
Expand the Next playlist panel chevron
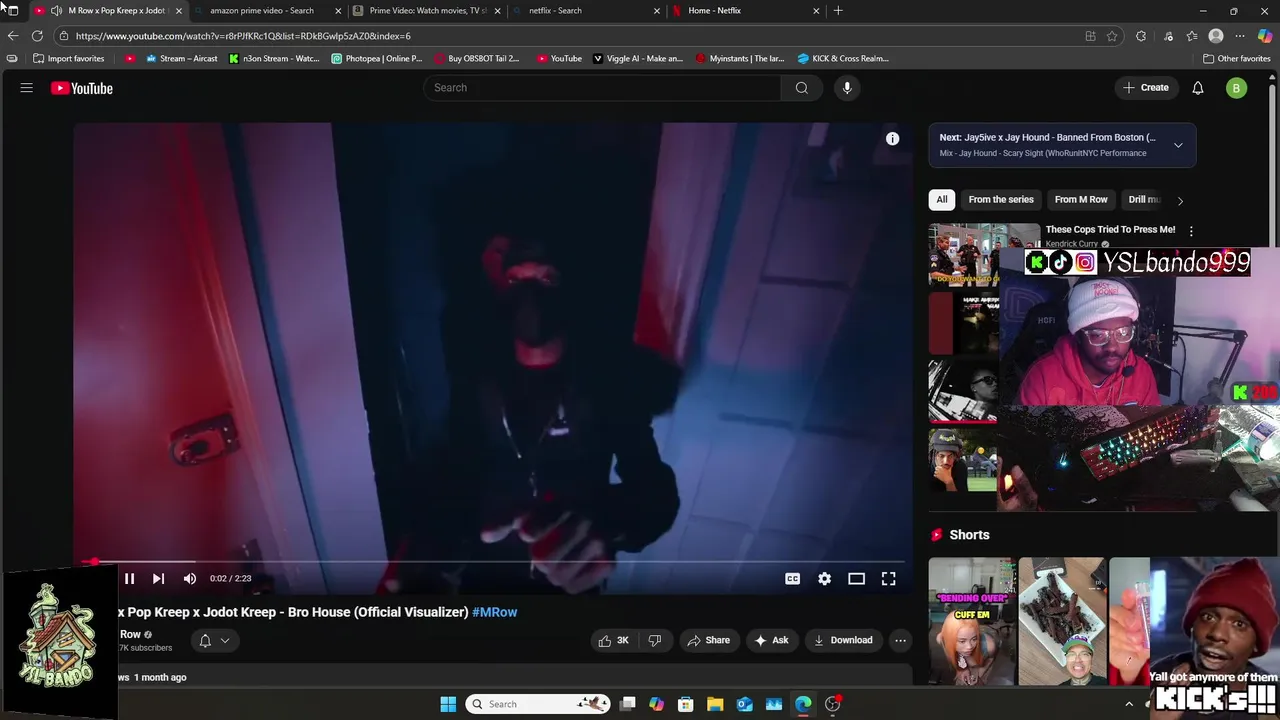1178,145
